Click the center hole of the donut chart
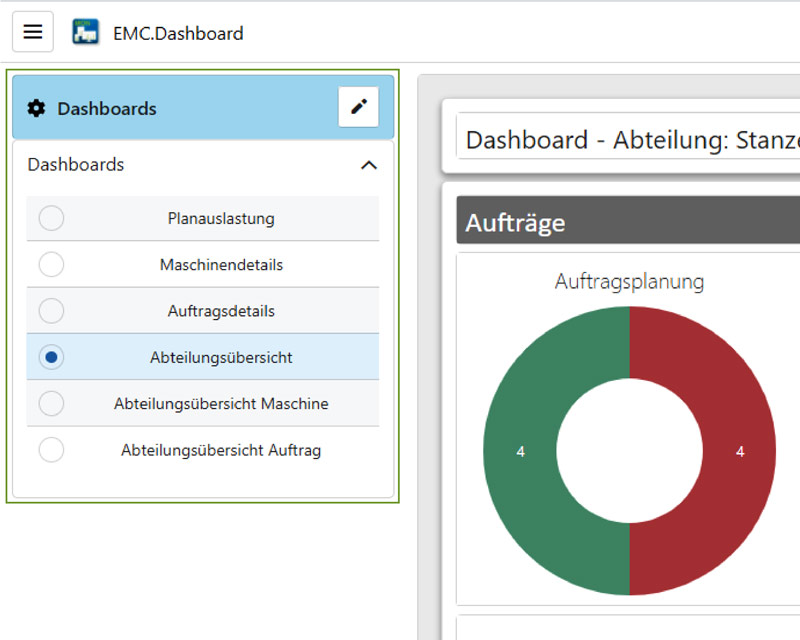The width and height of the screenshot is (800, 640). coord(630,452)
